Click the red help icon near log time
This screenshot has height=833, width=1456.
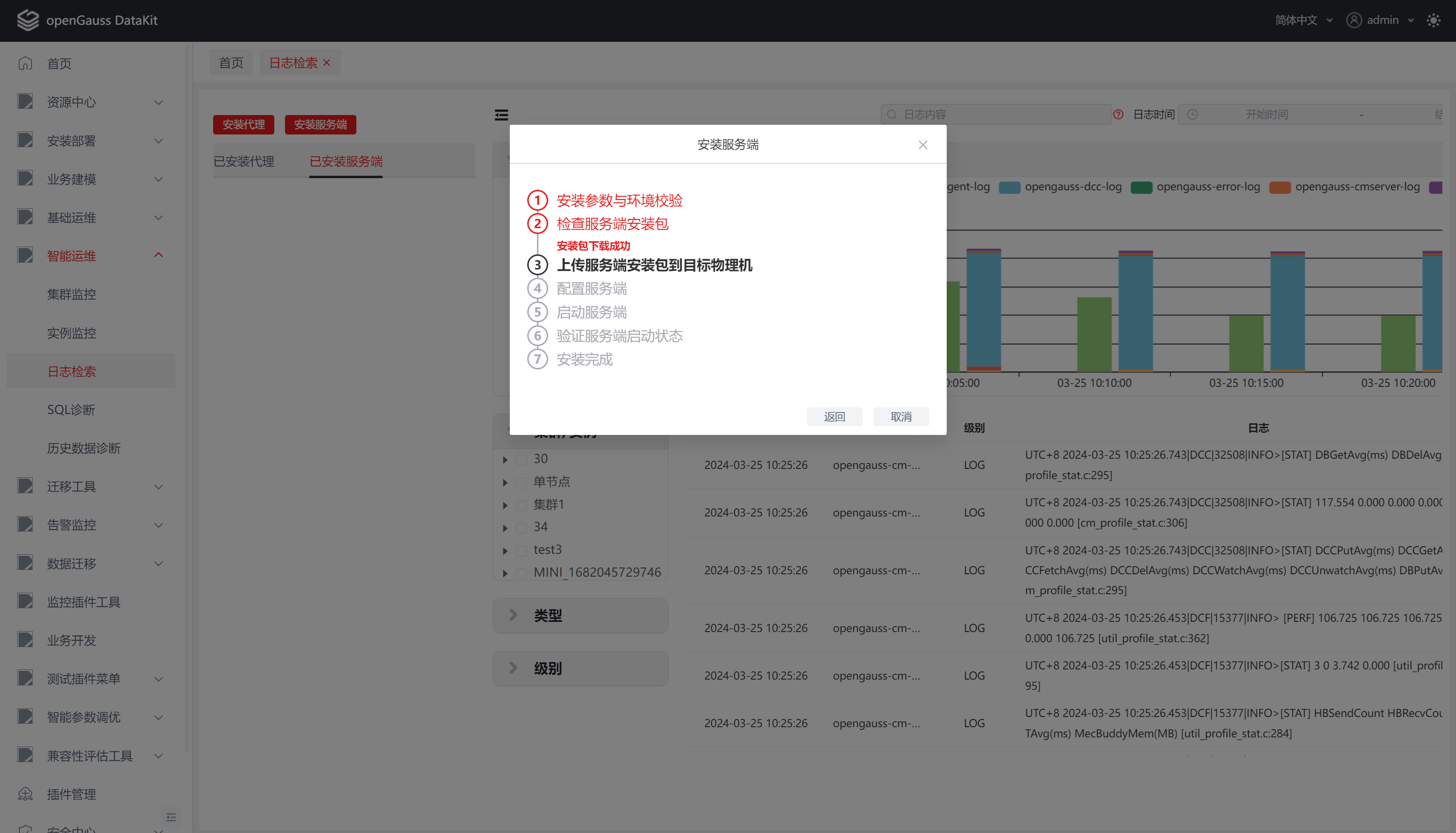[x=1119, y=115]
